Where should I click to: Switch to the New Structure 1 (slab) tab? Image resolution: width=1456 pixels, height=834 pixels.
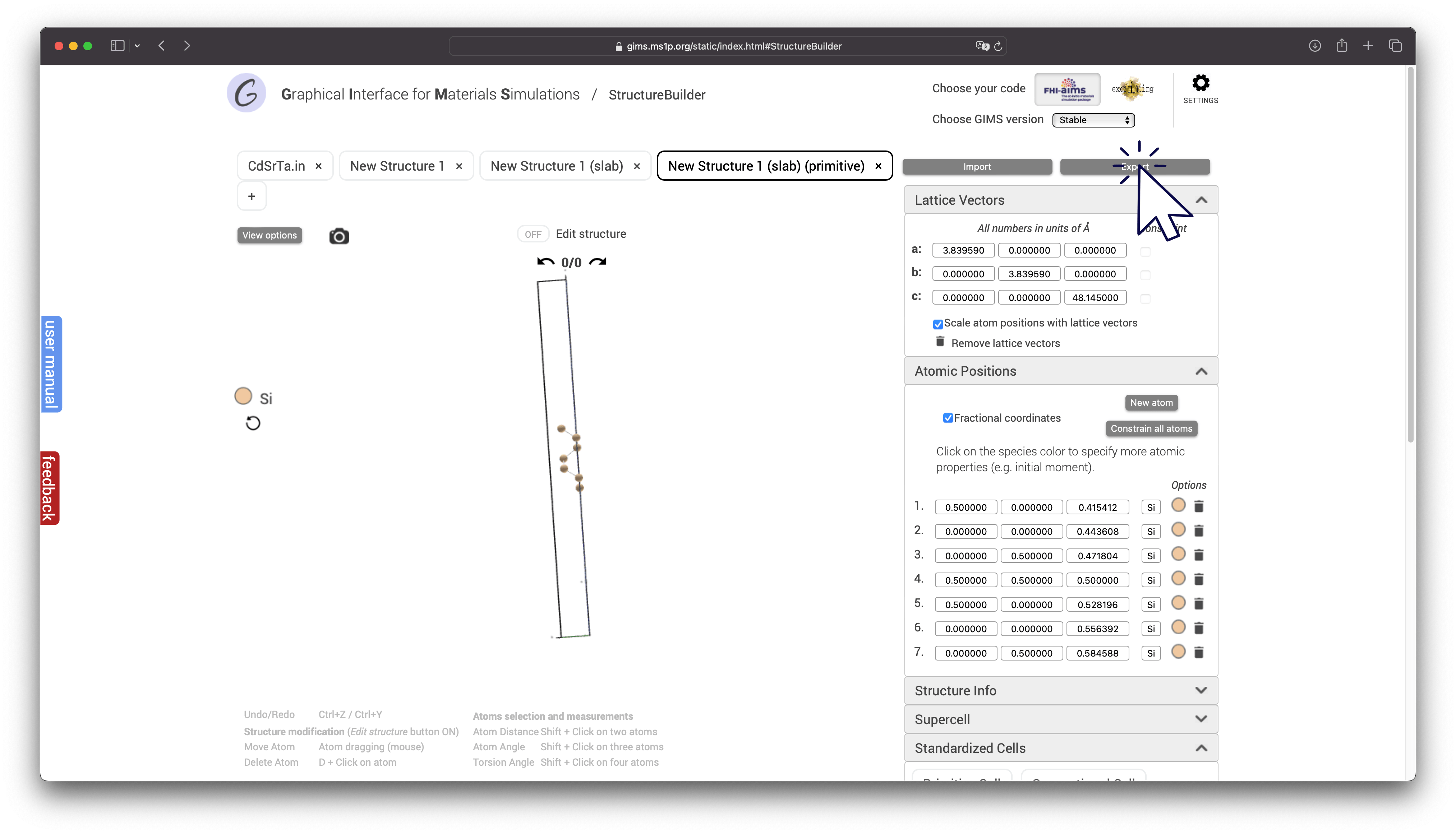pos(556,166)
